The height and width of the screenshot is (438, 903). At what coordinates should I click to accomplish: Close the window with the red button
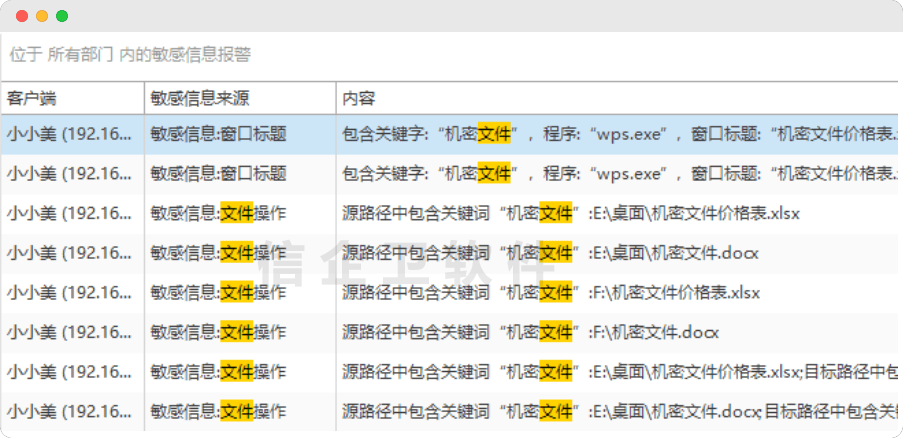pos(21,16)
